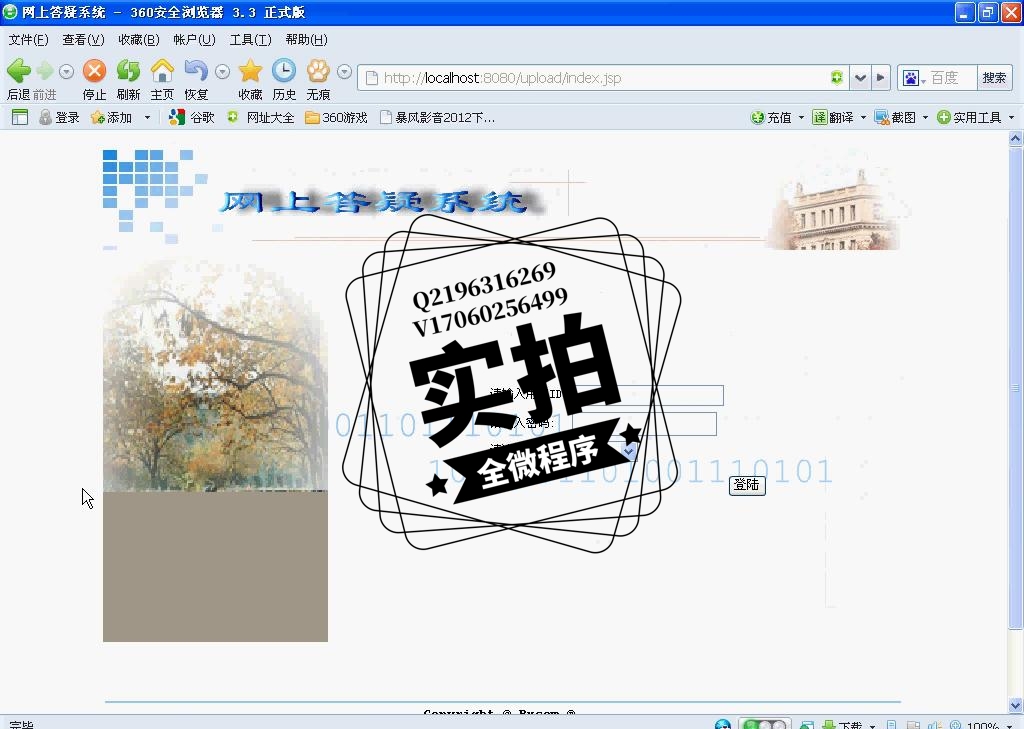Take a screenshot with the 截图 tool

coord(895,117)
